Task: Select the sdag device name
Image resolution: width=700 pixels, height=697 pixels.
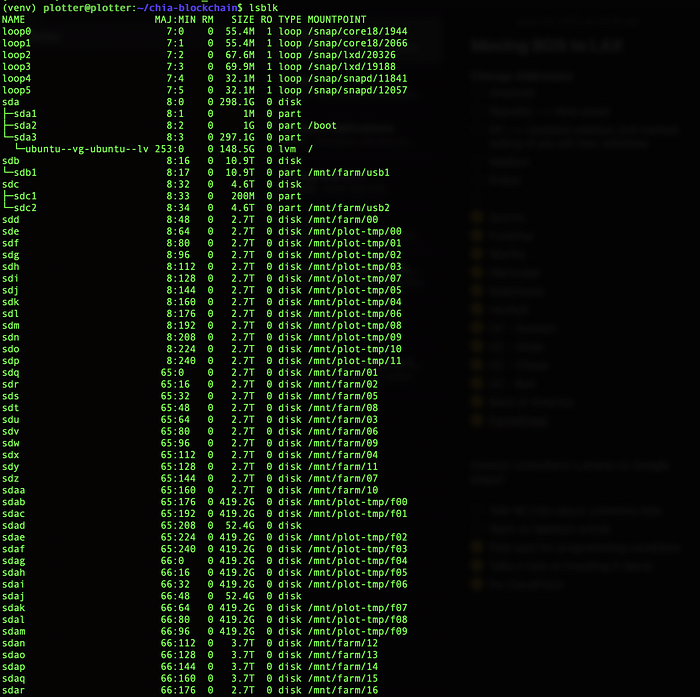Action: pos(13,560)
